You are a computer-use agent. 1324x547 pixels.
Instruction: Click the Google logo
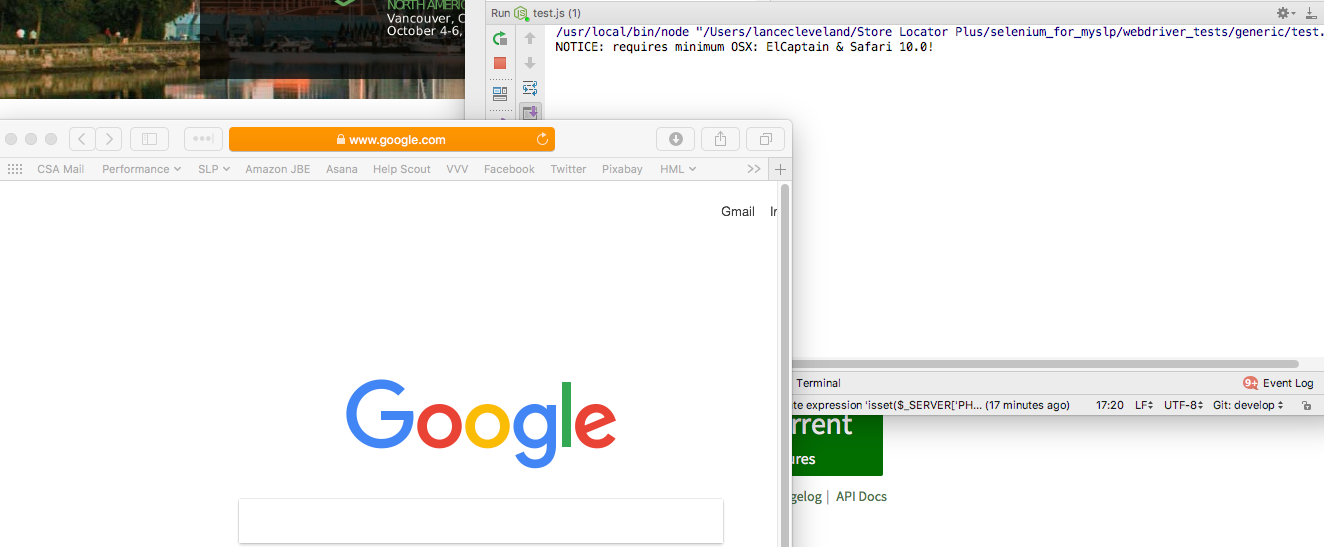481,422
